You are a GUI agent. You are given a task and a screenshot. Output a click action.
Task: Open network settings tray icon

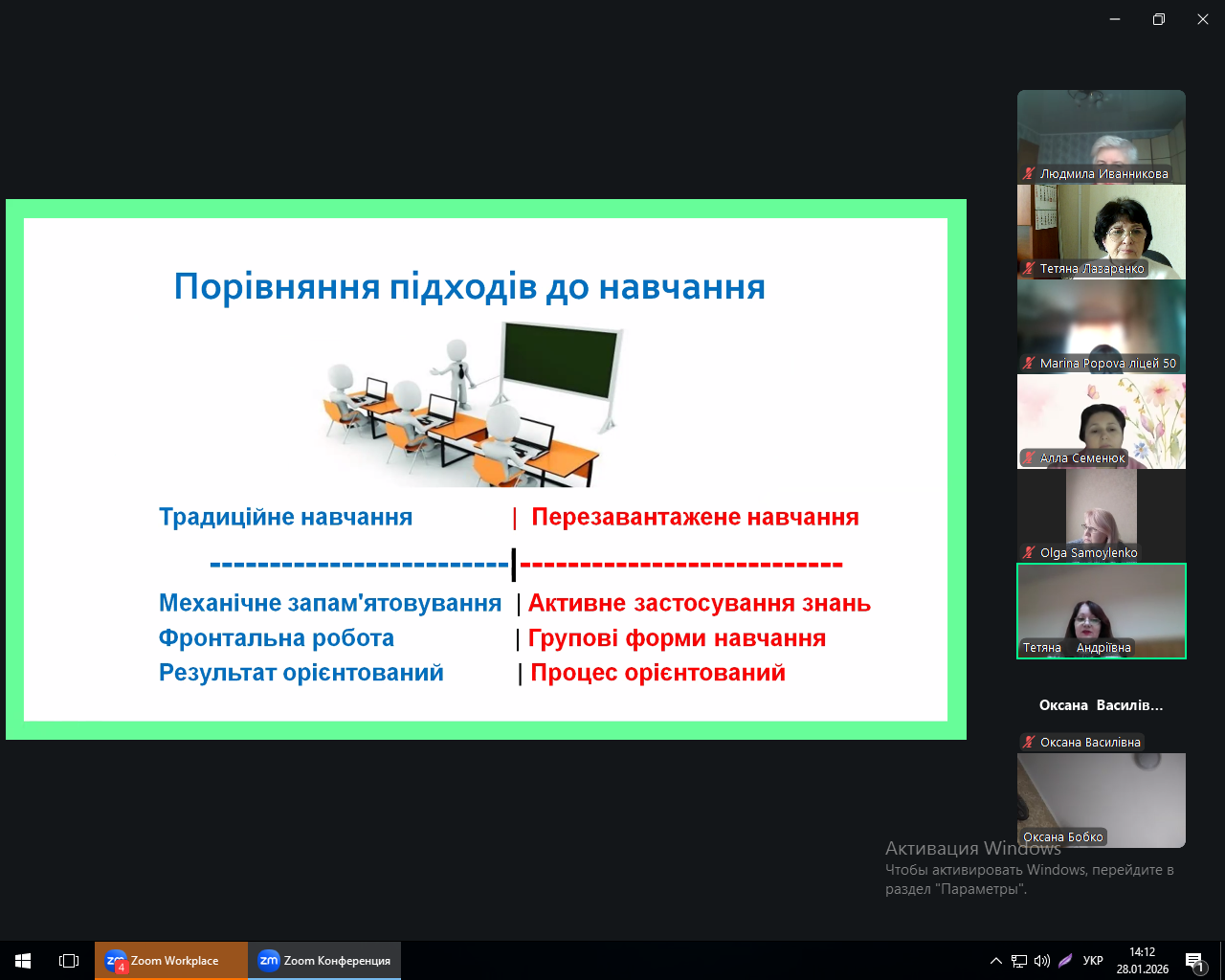(1019, 960)
